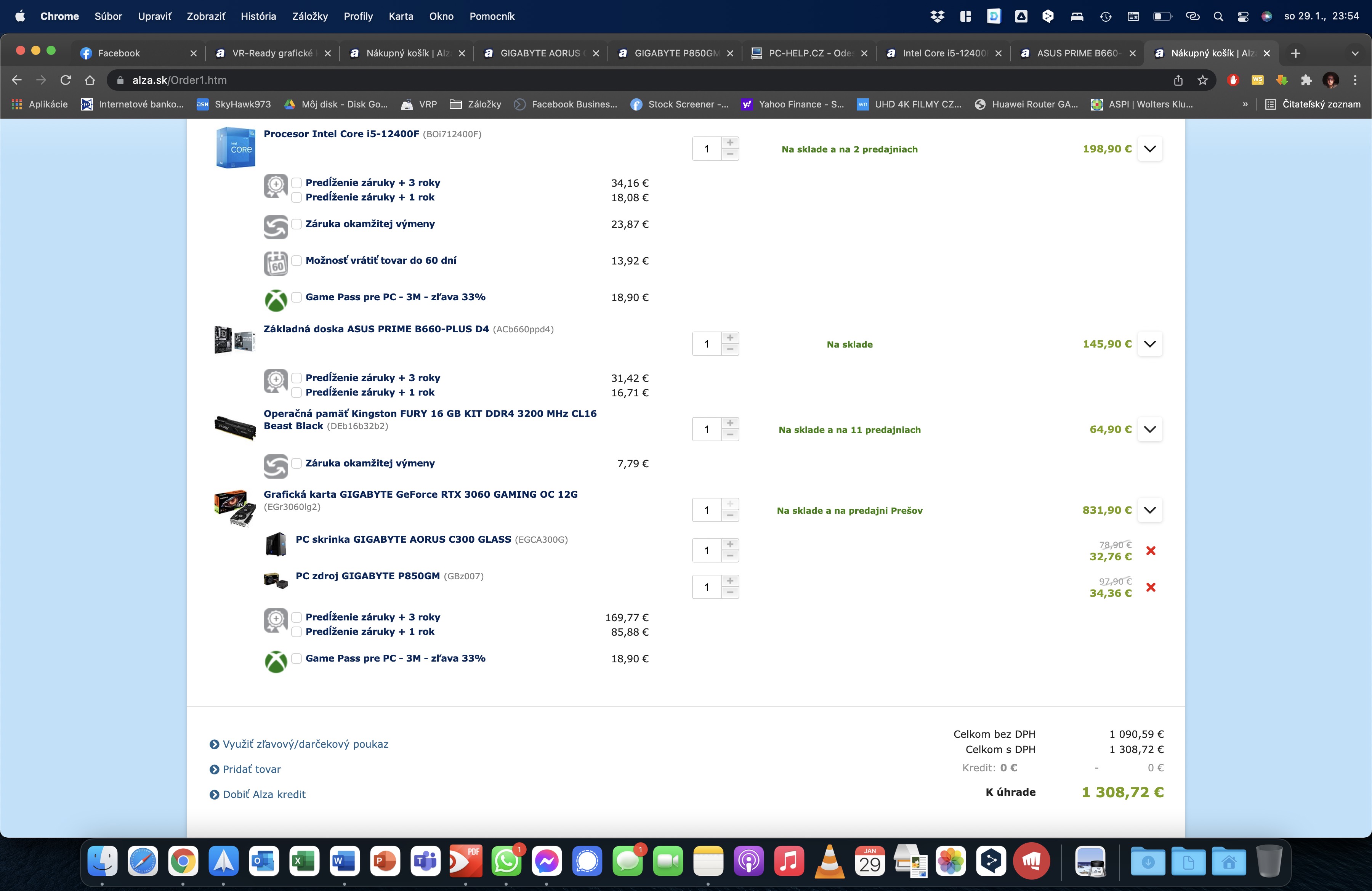Click Využiť zľavový/darčekový poukaz link
Viewport: 1372px width, 891px height.
click(305, 744)
